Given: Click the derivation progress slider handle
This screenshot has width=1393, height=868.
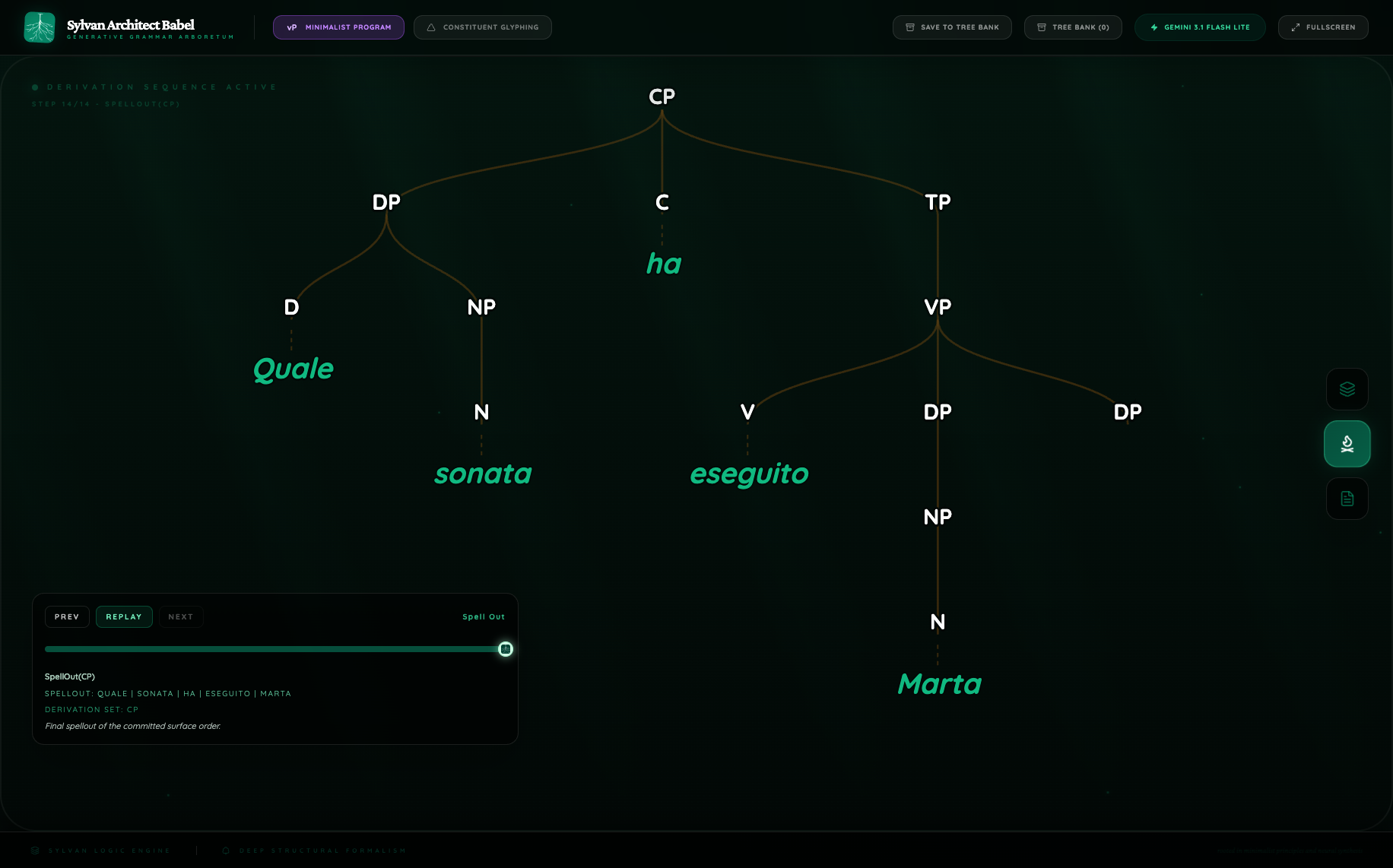Looking at the screenshot, I should click(x=506, y=649).
